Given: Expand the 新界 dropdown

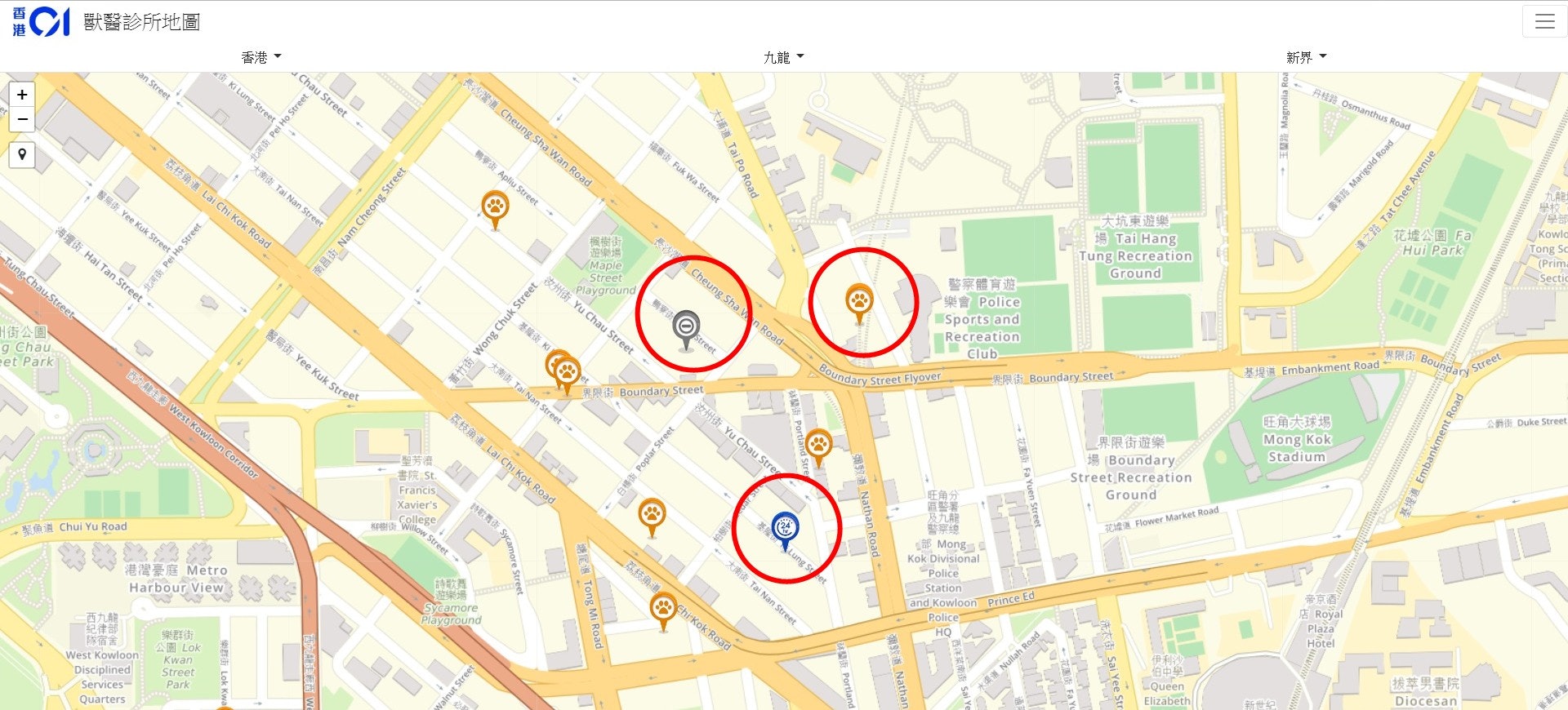Looking at the screenshot, I should [x=1307, y=57].
